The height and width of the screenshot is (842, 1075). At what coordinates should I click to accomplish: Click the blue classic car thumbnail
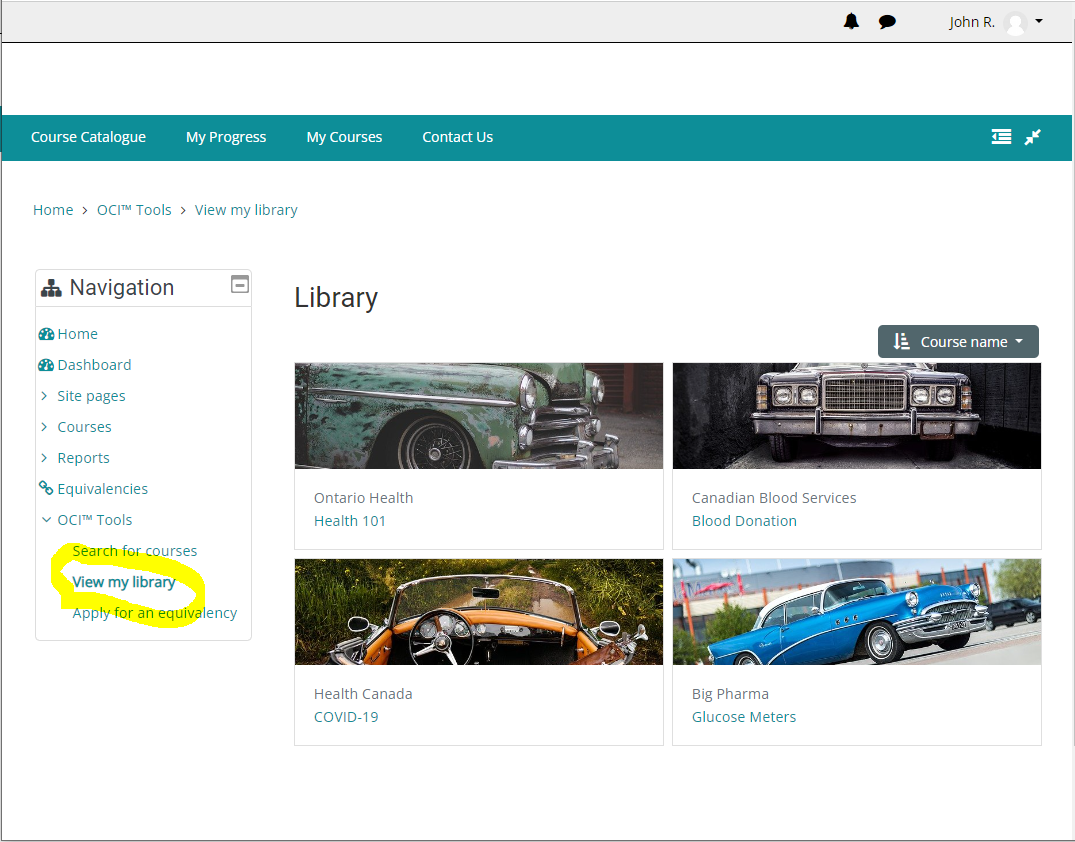(856, 612)
